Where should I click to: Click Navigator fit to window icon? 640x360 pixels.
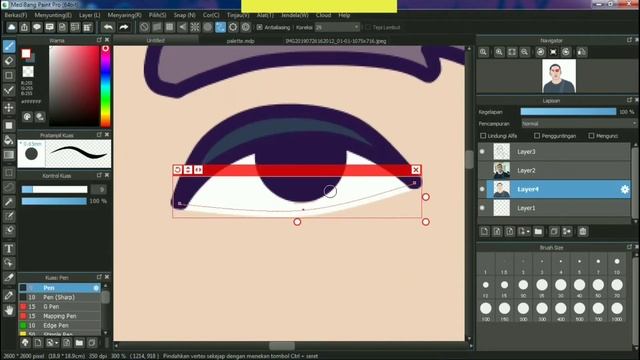coord(512,52)
